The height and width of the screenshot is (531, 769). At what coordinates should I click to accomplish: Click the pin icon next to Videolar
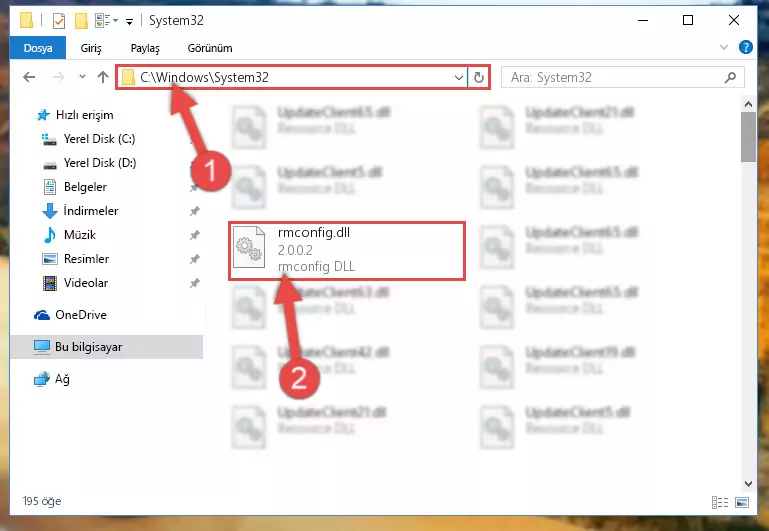coord(195,283)
